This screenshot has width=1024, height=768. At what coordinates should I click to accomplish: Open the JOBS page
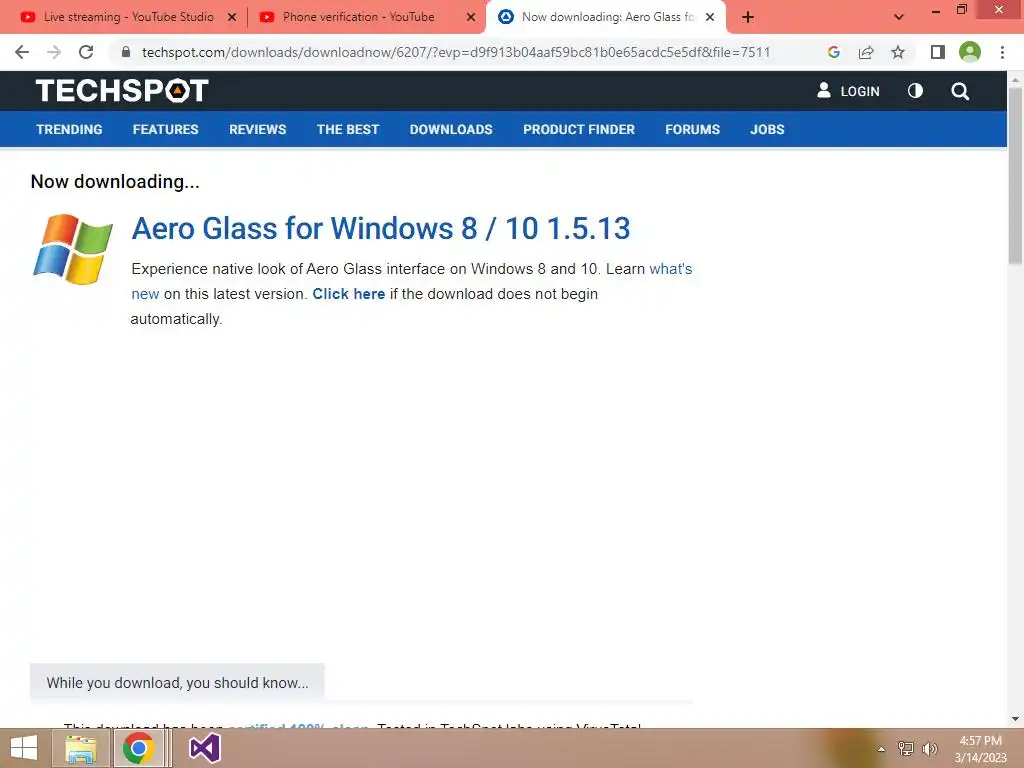[x=767, y=129]
